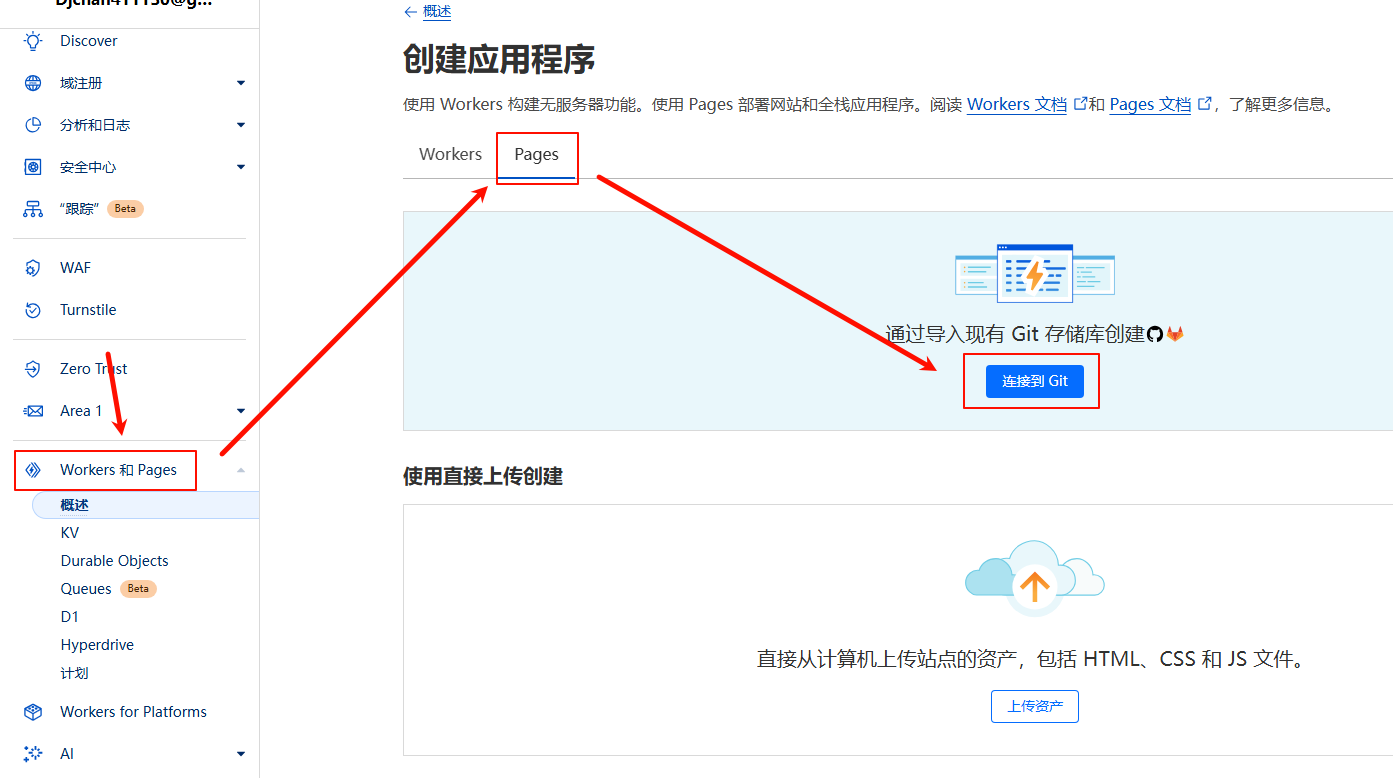Viewport: 1393px width, 778px height.
Task: Click the 使用直接上传创建 heading
Action: (x=483, y=477)
